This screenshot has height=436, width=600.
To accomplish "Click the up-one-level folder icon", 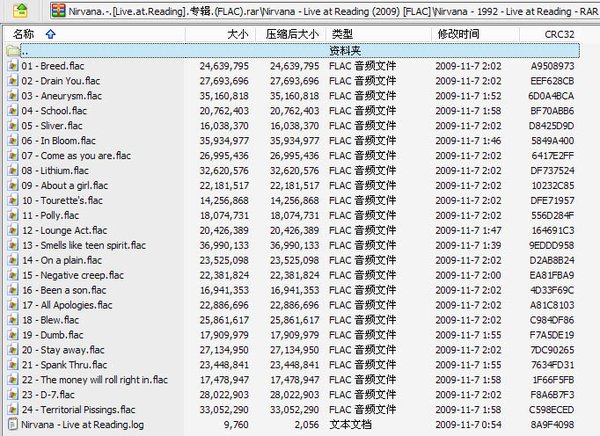I will point(21,10).
